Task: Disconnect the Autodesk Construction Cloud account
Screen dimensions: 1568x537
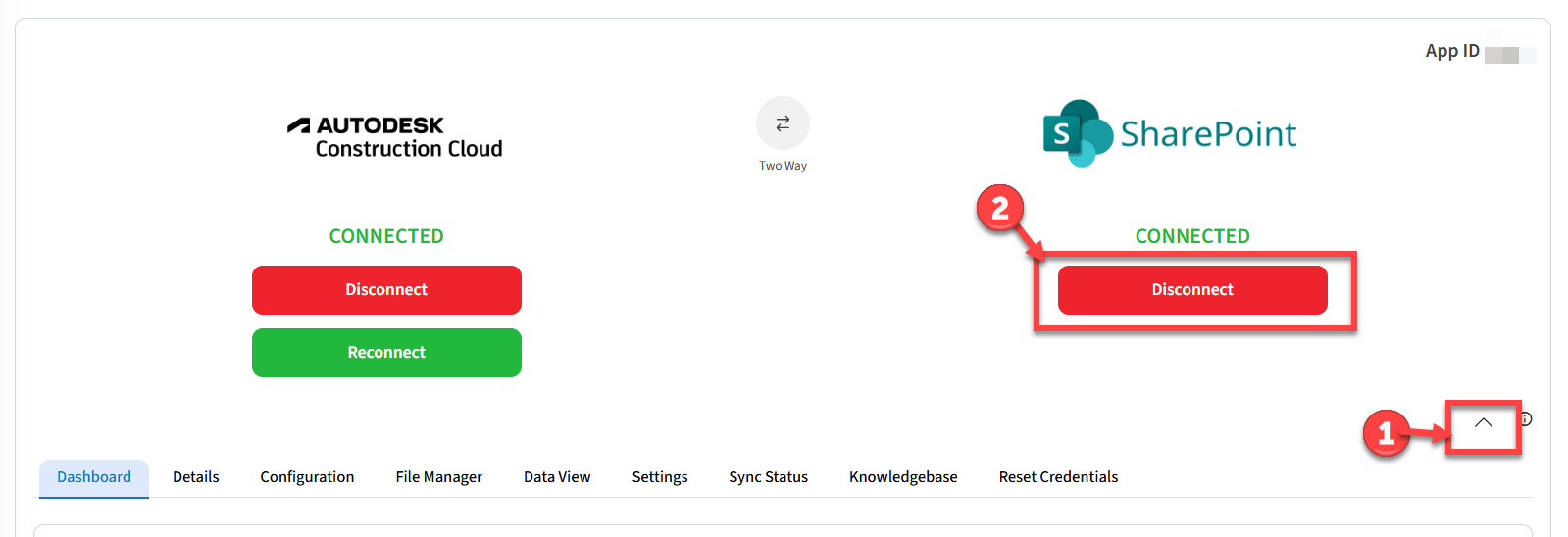Action: point(386,290)
